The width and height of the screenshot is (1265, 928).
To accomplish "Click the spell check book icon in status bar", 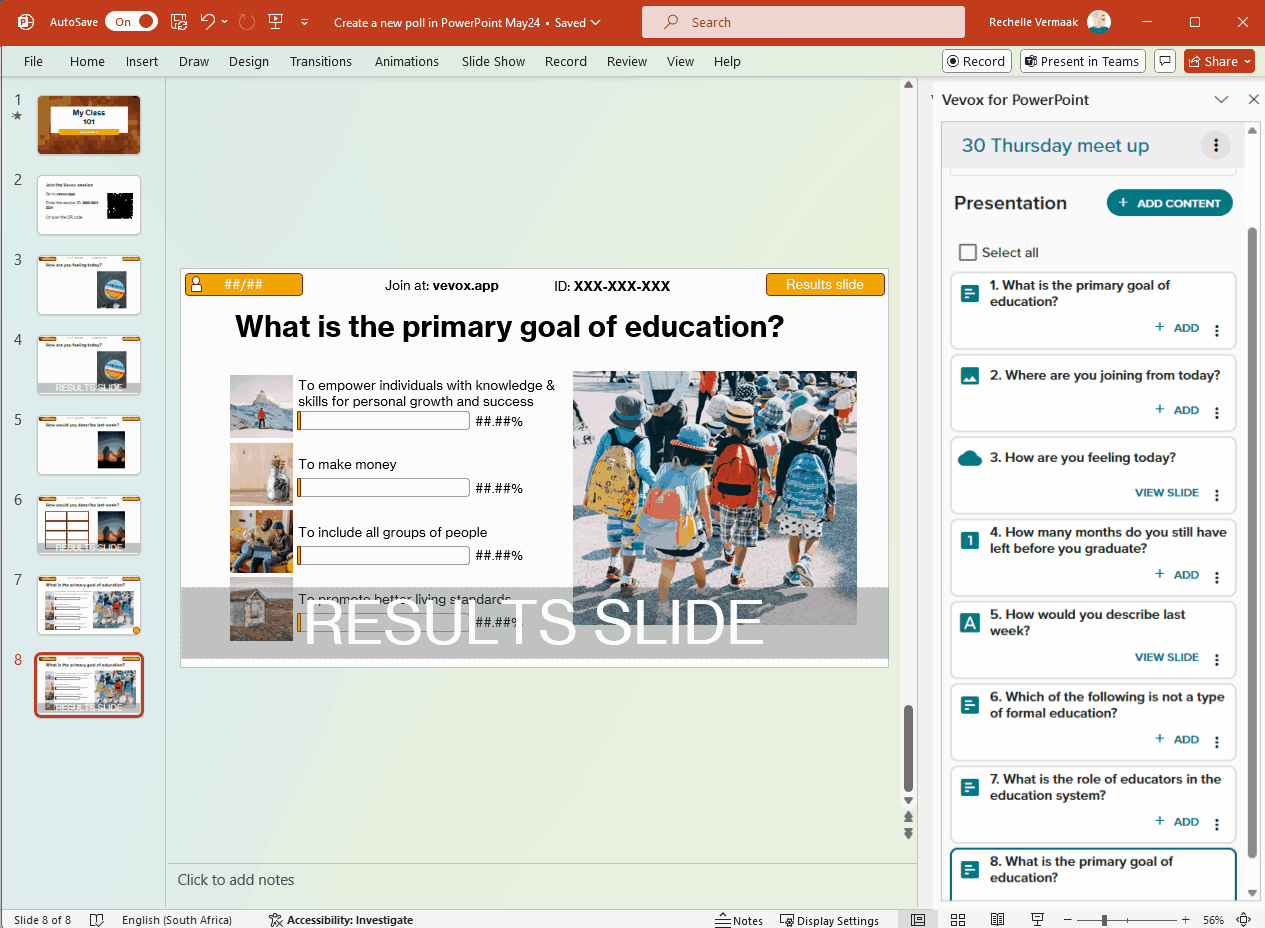I will [x=96, y=919].
